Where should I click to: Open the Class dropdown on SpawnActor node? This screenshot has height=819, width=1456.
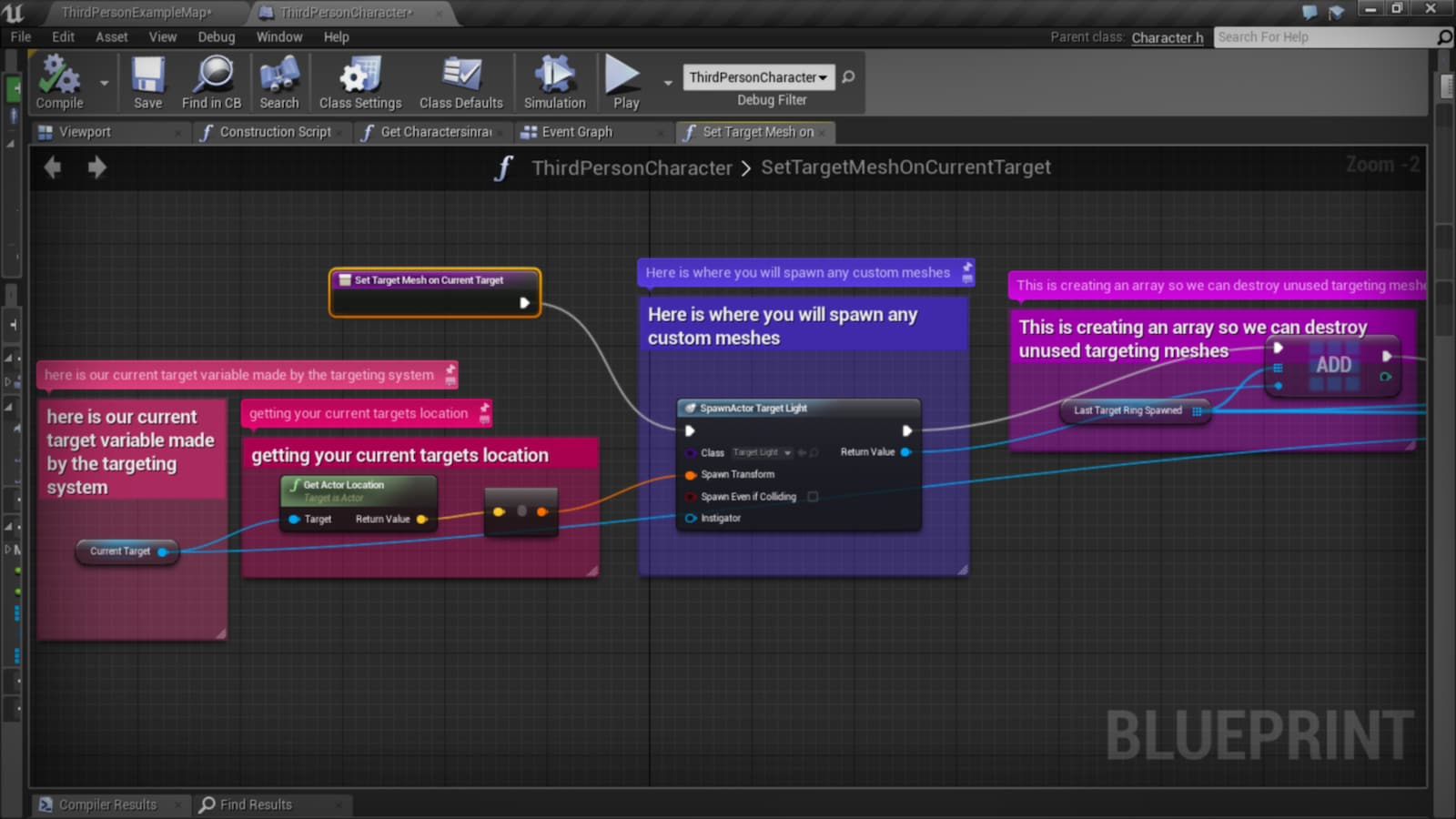tap(788, 452)
